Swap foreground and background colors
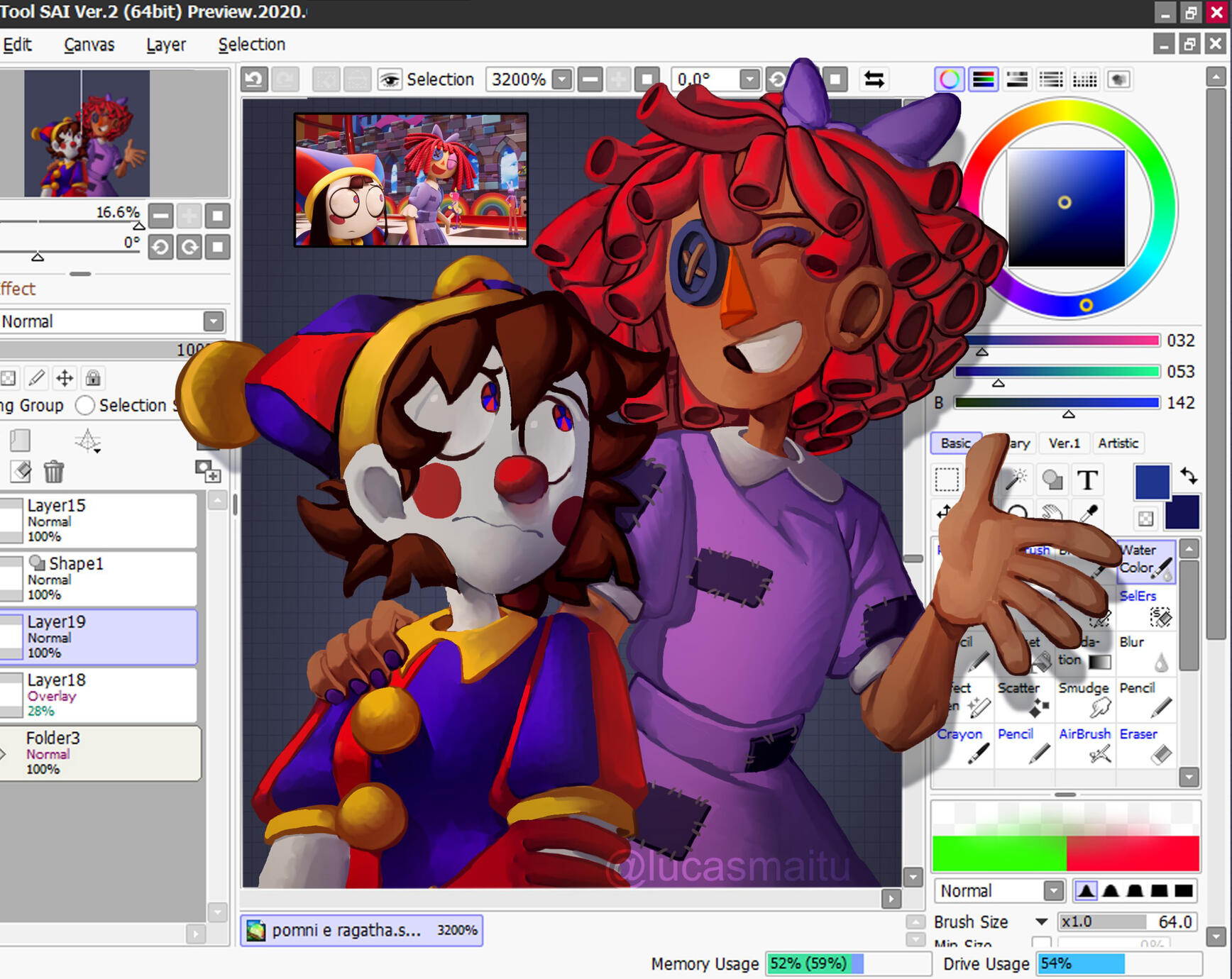 pyautogui.click(x=1189, y=476)
